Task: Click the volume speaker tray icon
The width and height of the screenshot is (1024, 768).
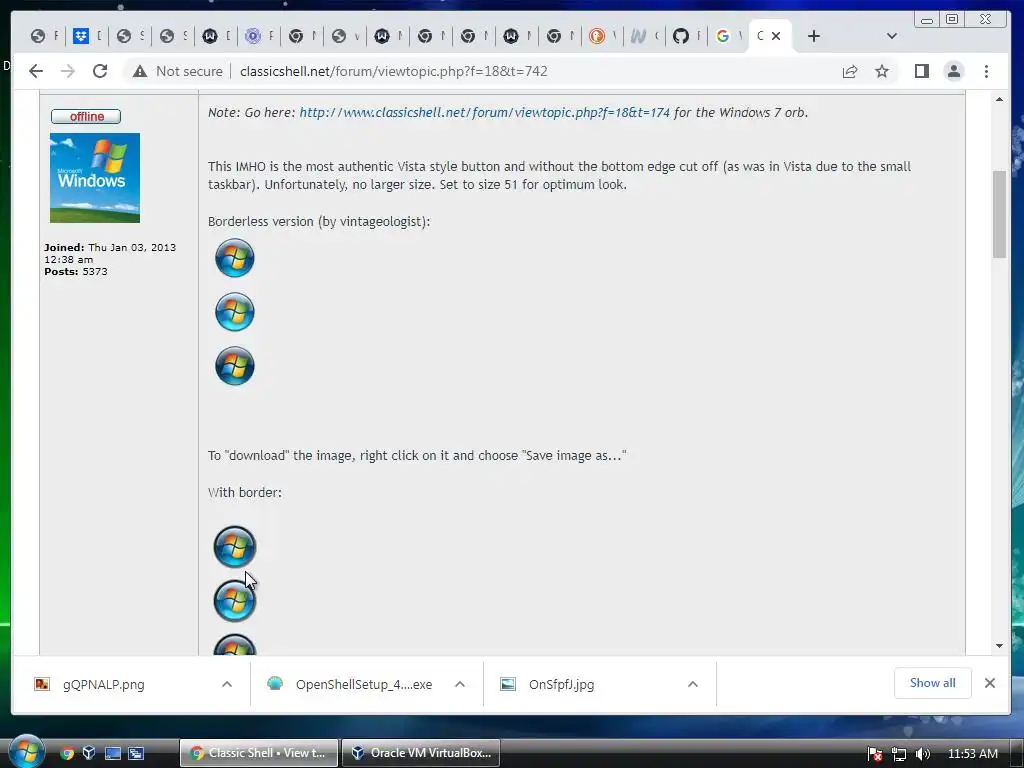Action: pos(922,754)
